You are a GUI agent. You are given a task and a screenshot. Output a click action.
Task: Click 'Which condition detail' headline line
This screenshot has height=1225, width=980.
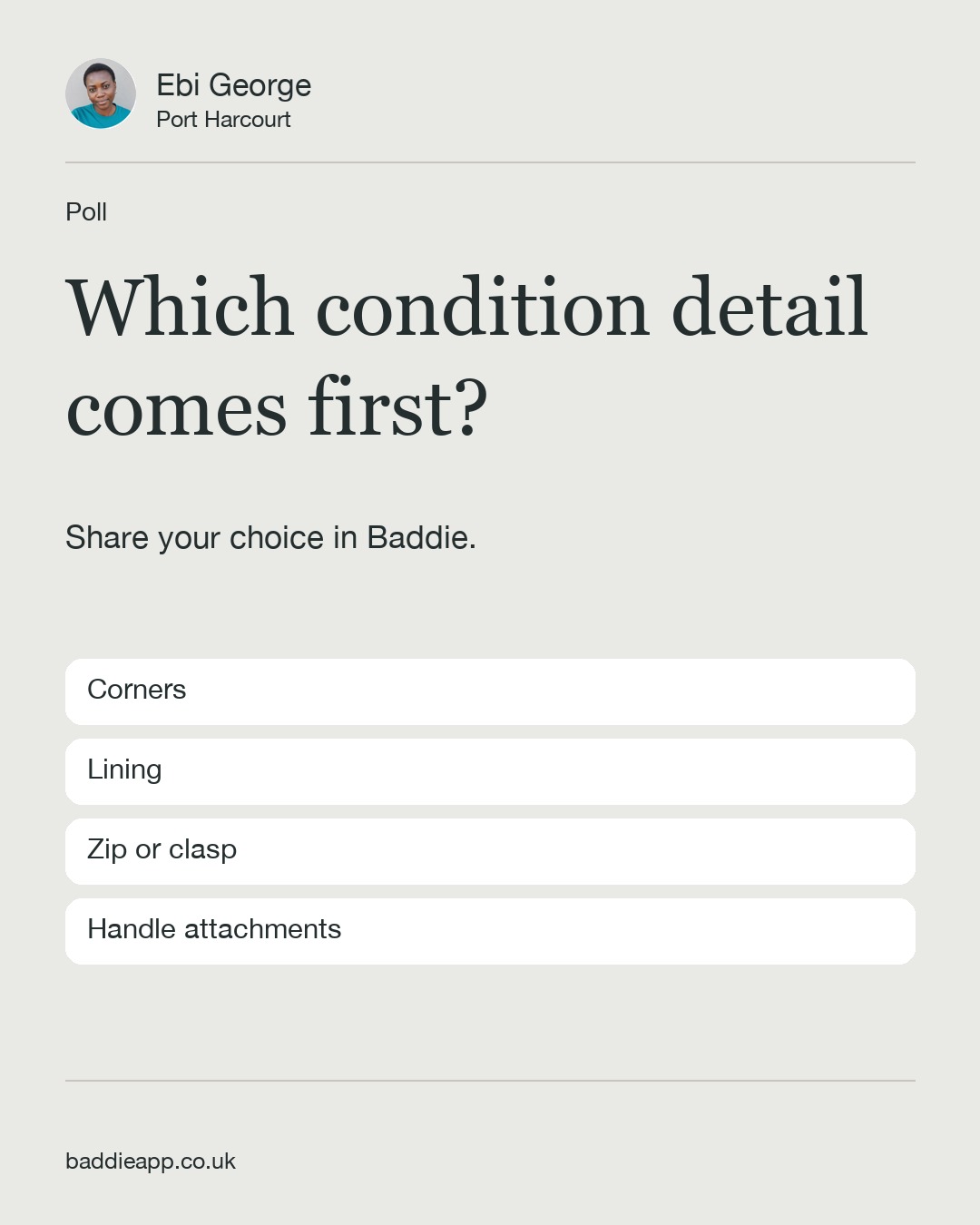466,307
